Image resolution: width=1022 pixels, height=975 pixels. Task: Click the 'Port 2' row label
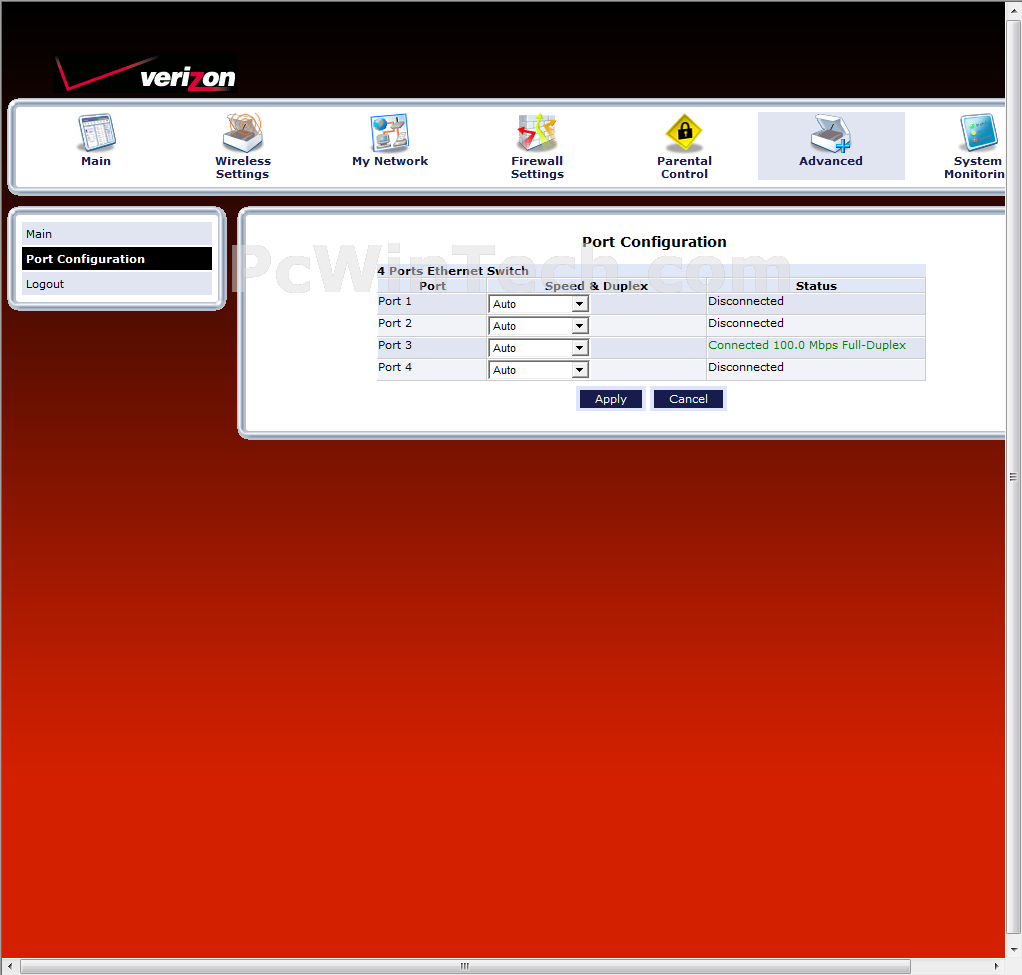pos(395,323)
